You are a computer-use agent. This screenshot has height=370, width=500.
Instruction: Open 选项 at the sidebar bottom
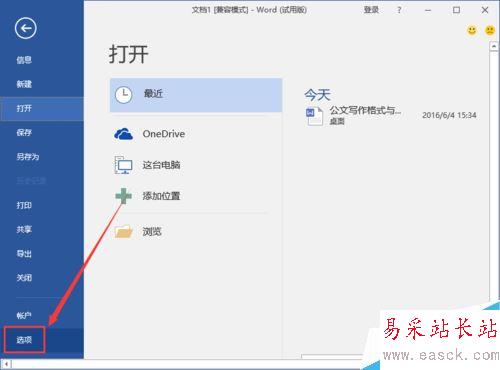24,340
